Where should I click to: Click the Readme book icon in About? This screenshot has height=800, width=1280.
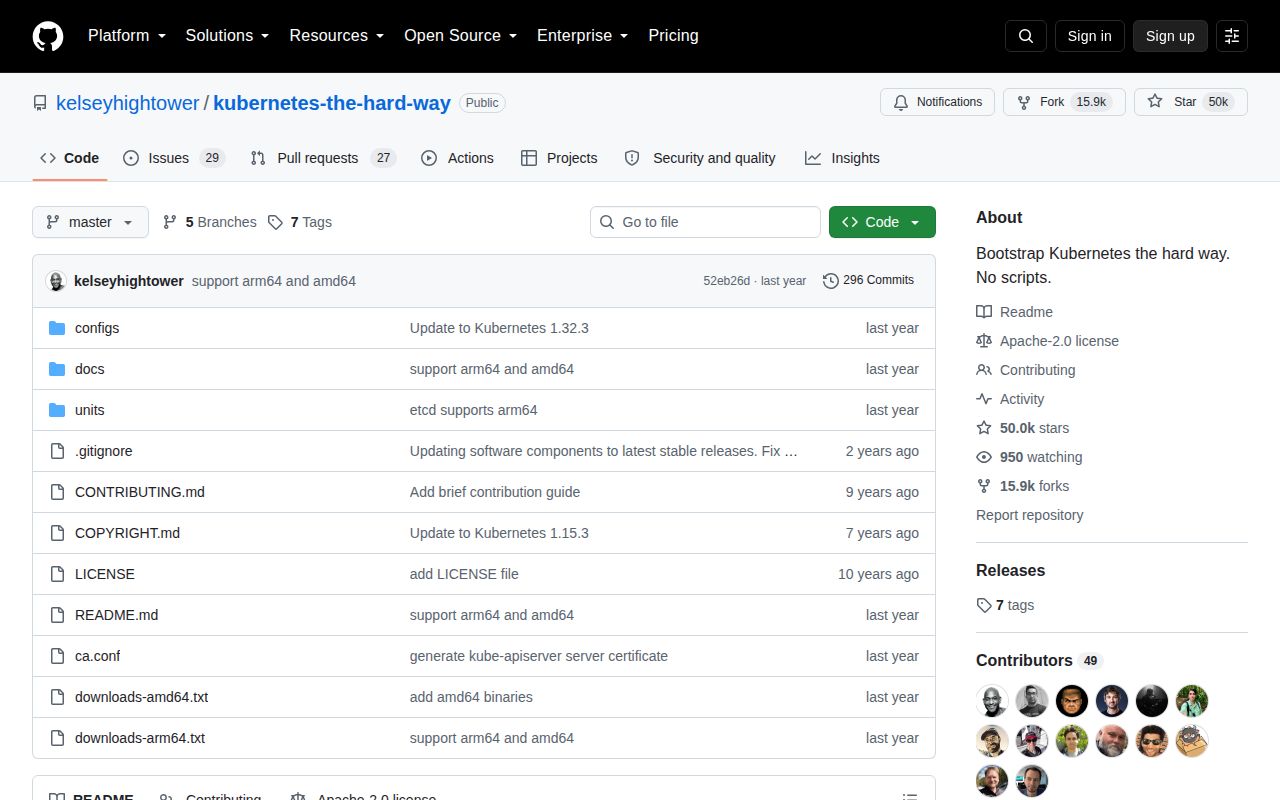(984, 312)
